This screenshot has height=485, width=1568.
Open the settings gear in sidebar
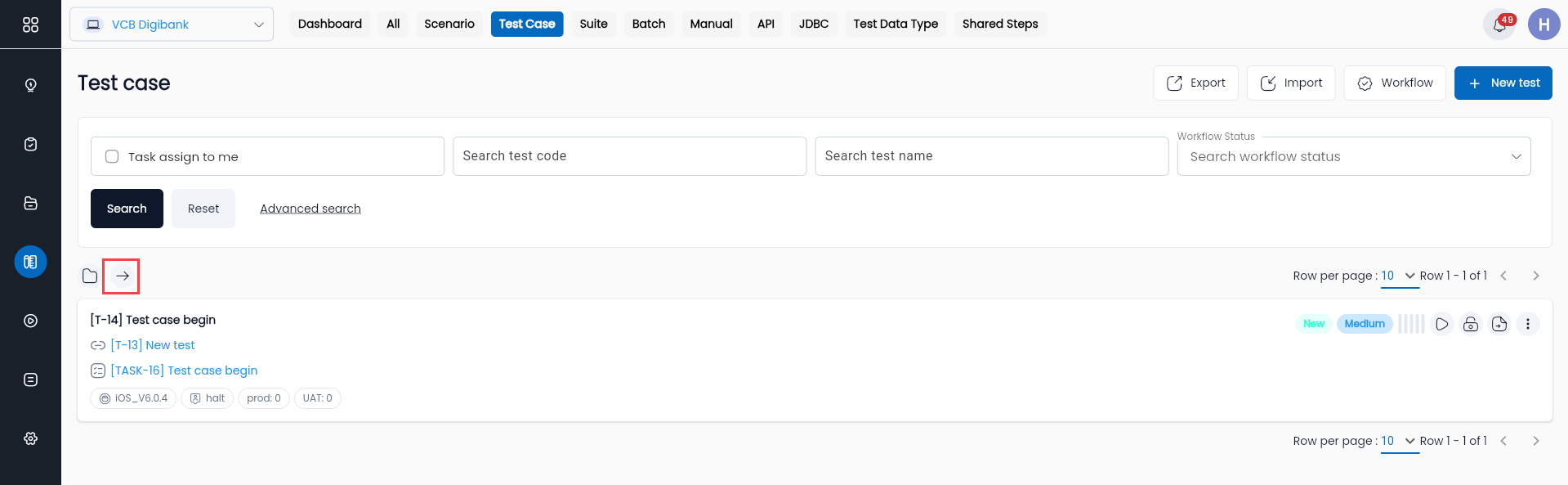[x=30, y=438]
